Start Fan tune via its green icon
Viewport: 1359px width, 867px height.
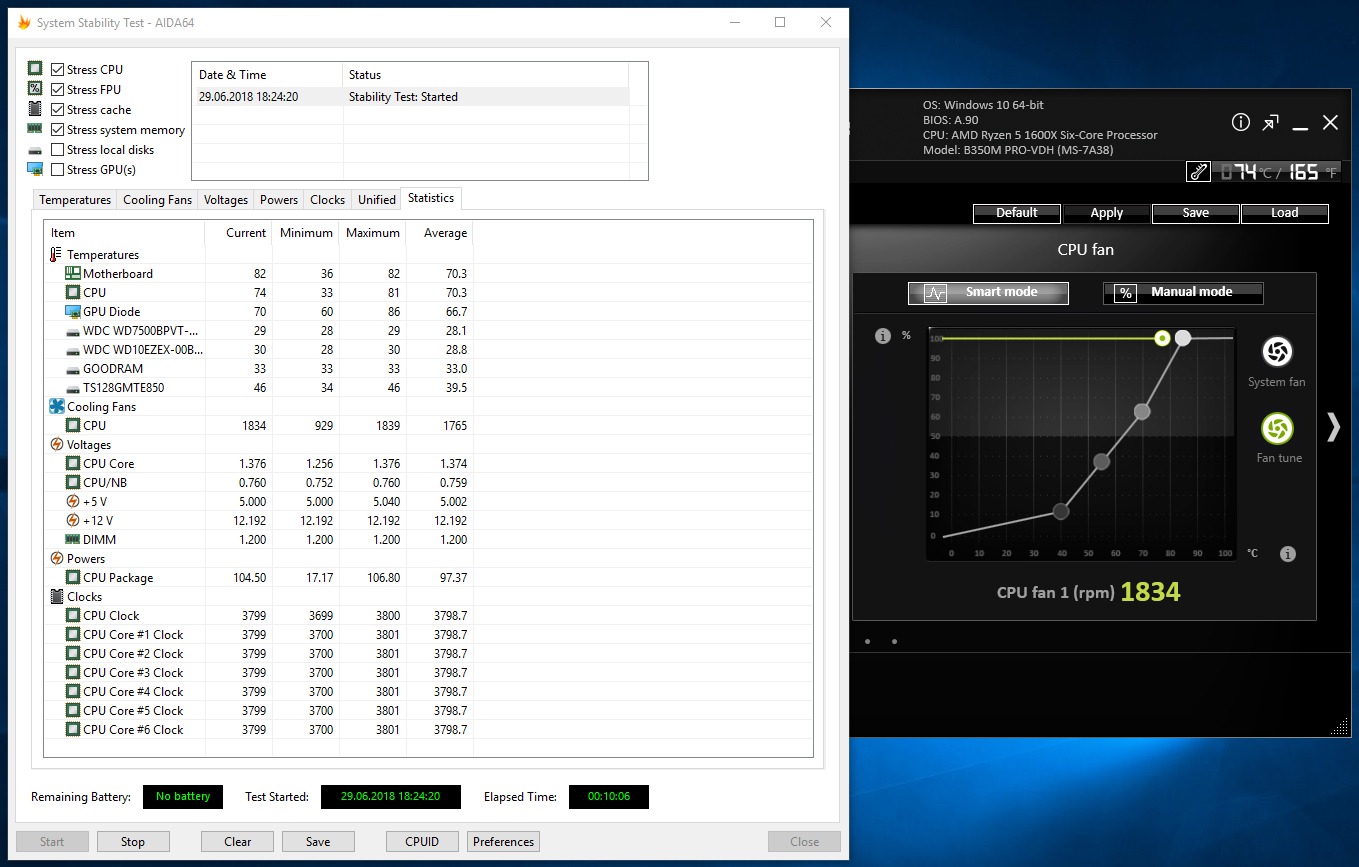coord(1277,429)
